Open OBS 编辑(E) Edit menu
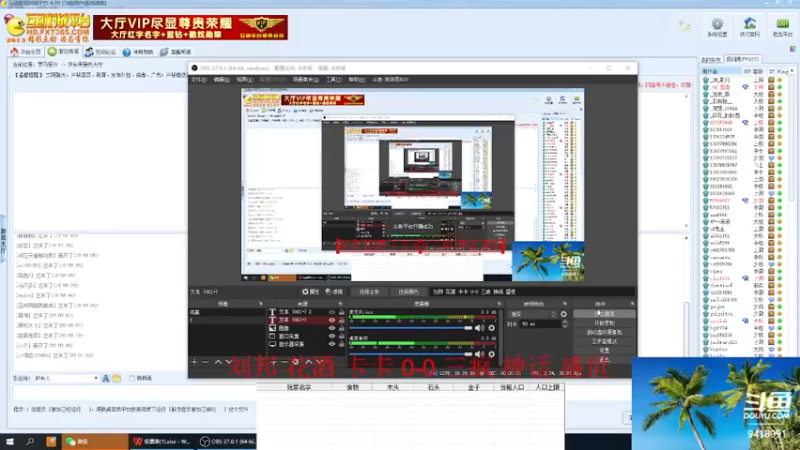The height and width of the screenshot is (450, 800). coord(221,80)
